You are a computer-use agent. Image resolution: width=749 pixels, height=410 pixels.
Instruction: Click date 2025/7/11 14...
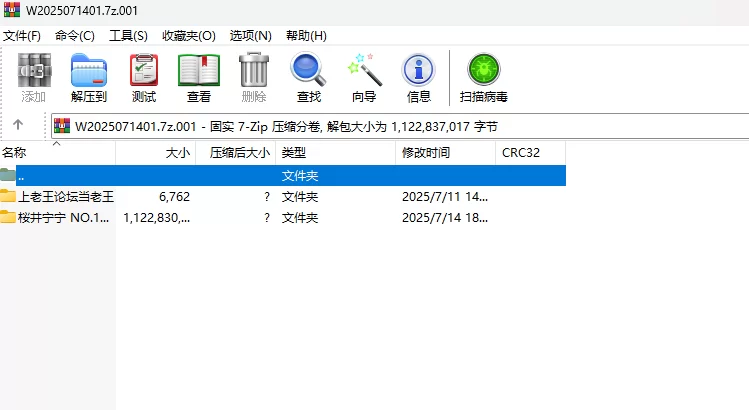(x=445, y=196)
